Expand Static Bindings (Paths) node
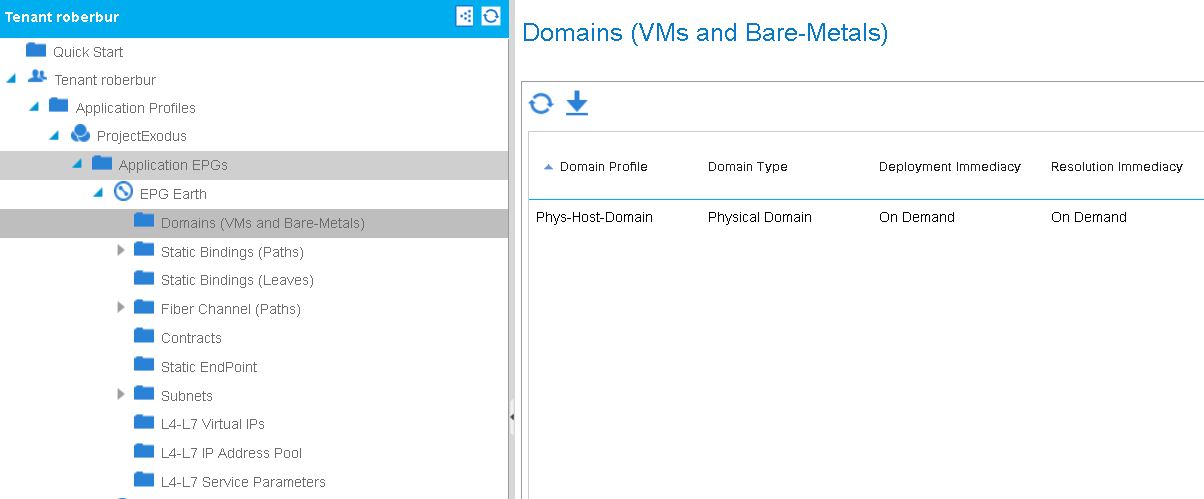 (121, 250)
